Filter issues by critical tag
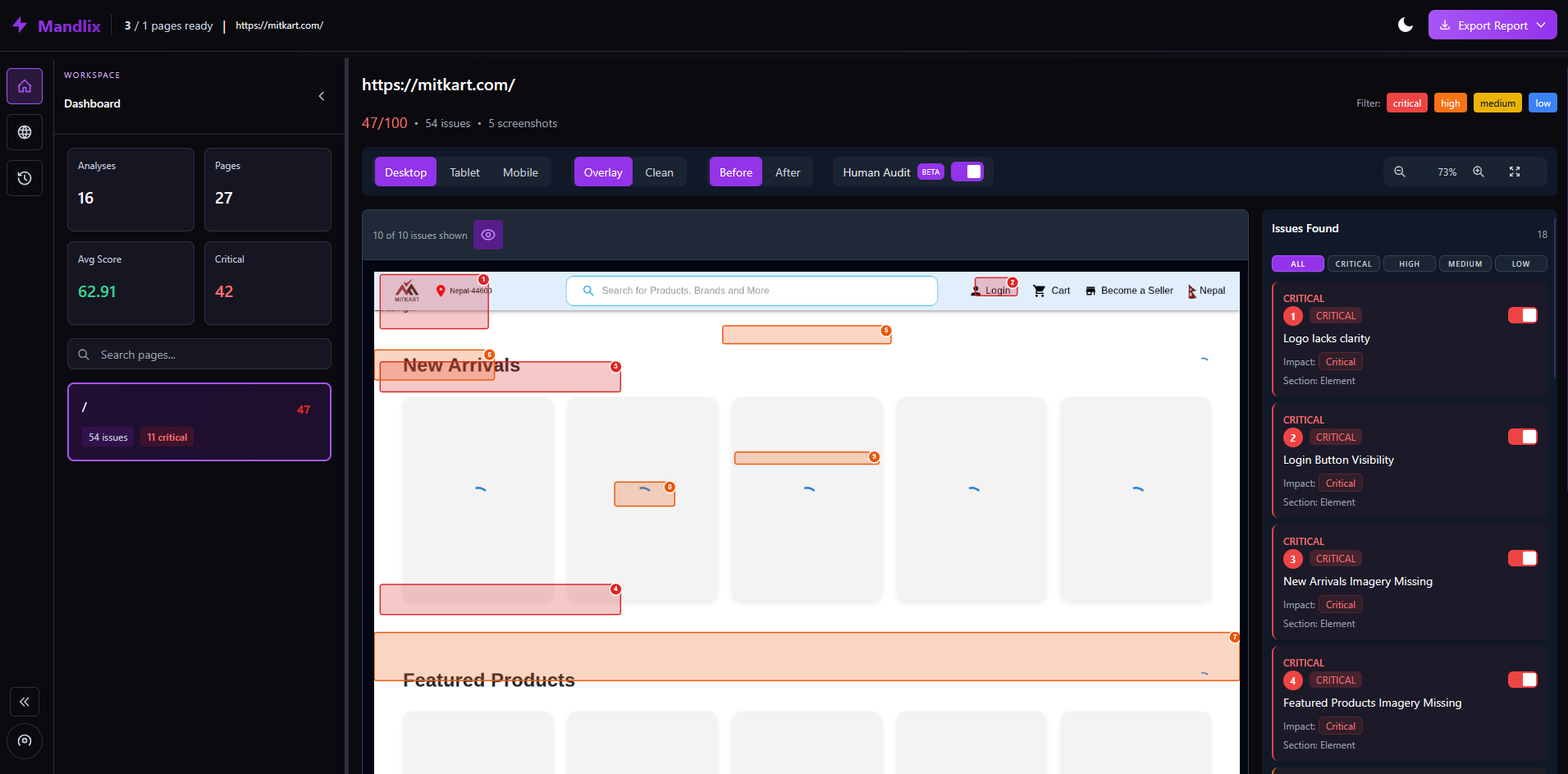The image size is (1568, 774). click(x=1407, y=103)
